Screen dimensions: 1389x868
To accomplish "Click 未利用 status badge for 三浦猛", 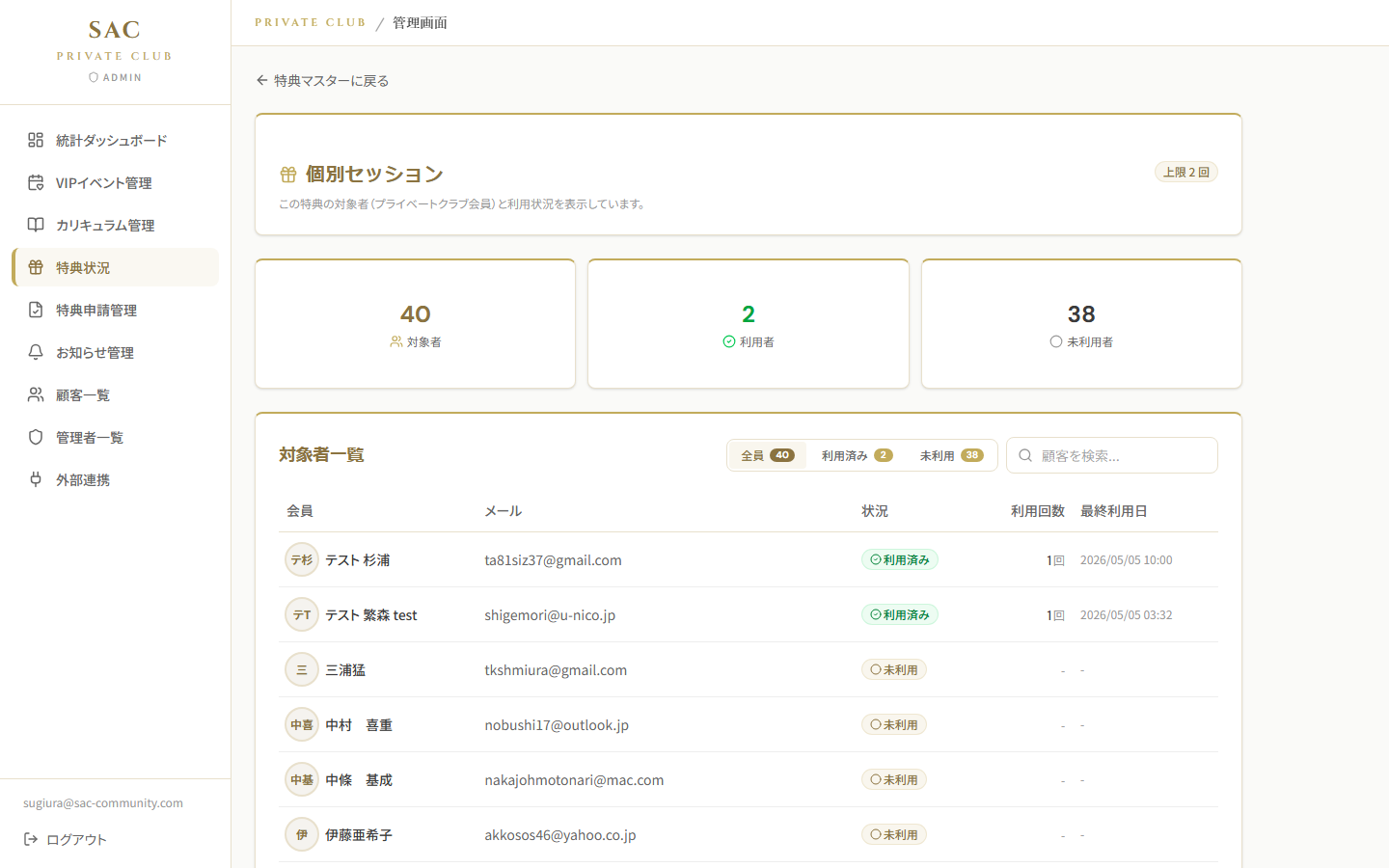I will tap(894, 669).
